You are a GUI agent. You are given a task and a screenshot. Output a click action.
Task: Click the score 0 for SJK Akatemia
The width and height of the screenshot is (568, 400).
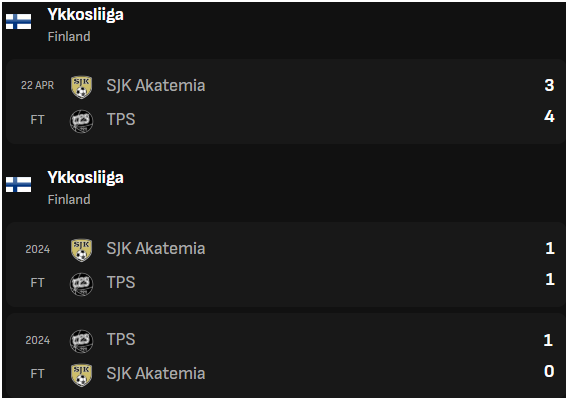tap(549, 371)
